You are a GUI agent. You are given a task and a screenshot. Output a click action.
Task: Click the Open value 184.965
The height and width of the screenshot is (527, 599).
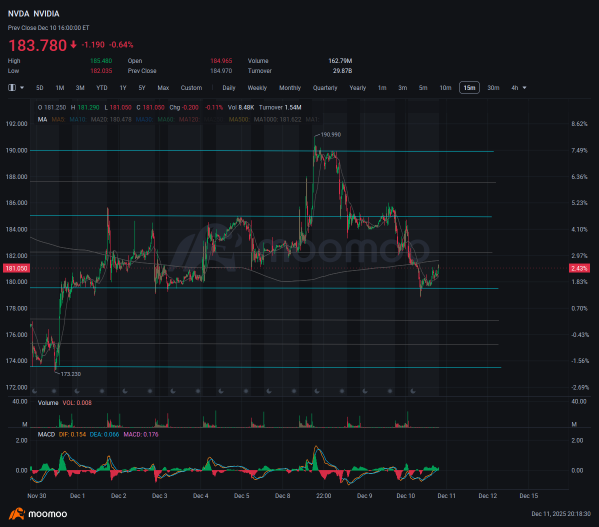[x=221, y=61]
